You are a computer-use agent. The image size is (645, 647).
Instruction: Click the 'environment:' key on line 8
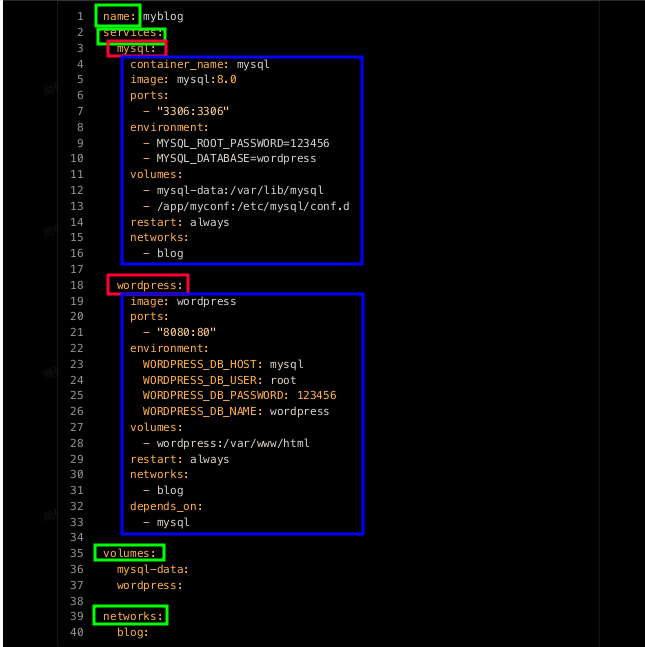(169, 127)
